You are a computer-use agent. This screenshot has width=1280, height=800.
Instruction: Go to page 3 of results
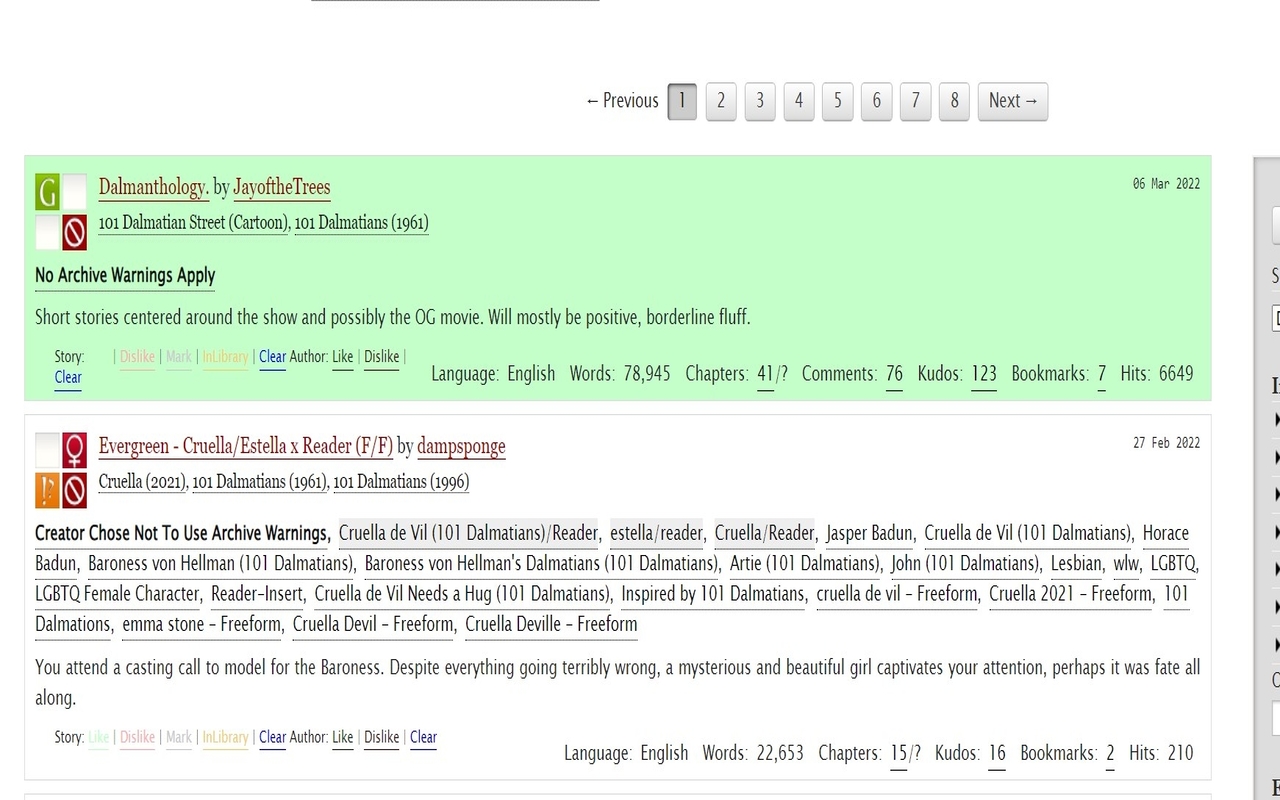(760, 101)
